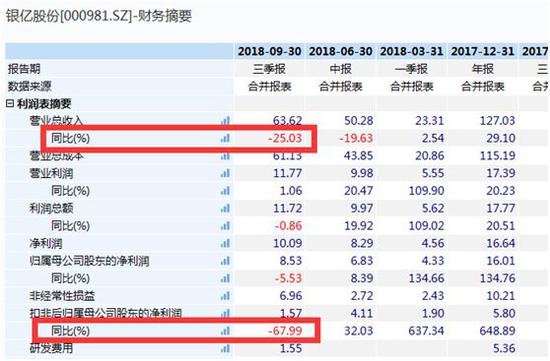Open chart icon for 研发费用 row
The width and height of the screenshot is (550, 361).
(225, 348)
